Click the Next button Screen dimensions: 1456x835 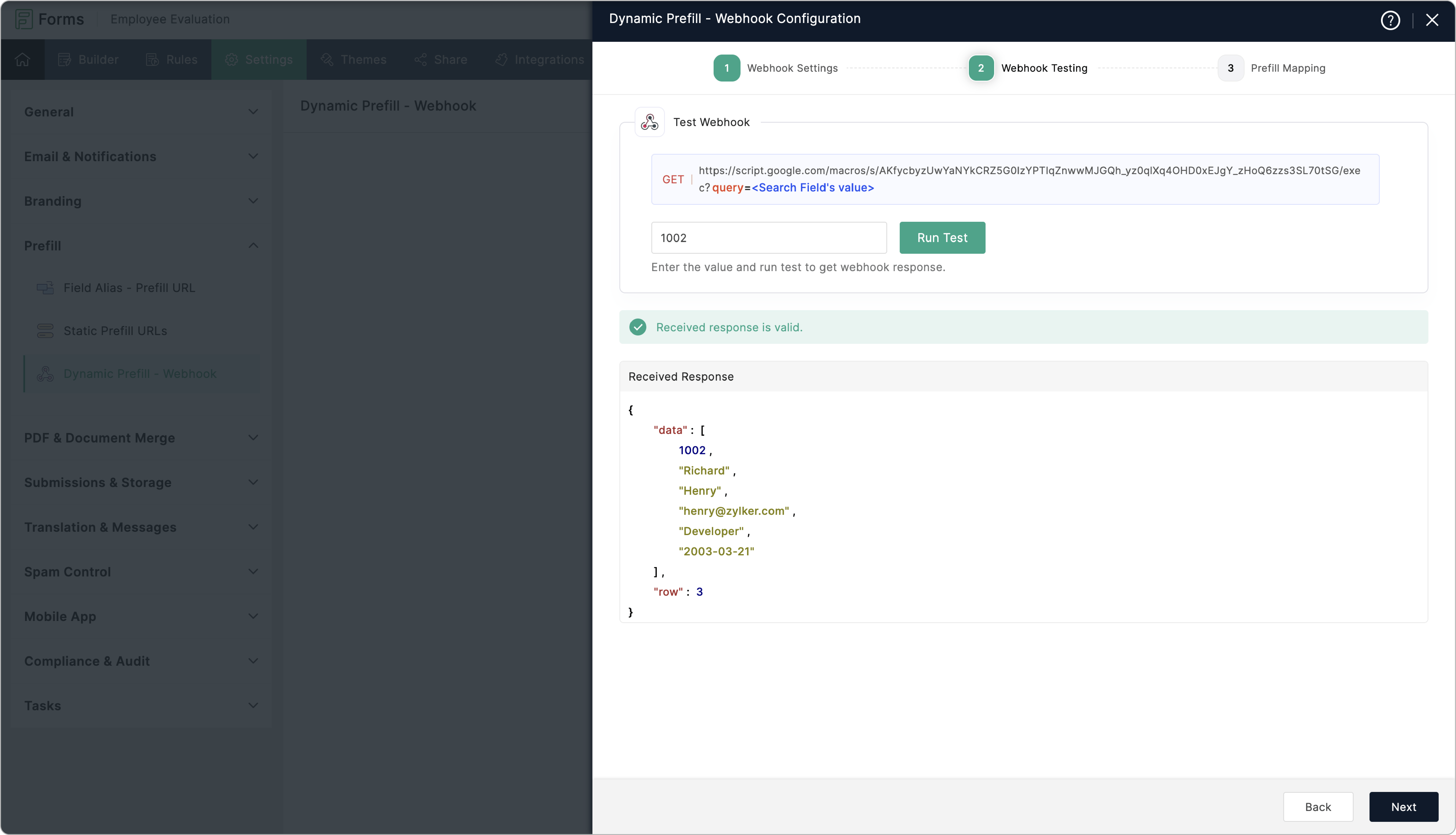pos(1403,807)
